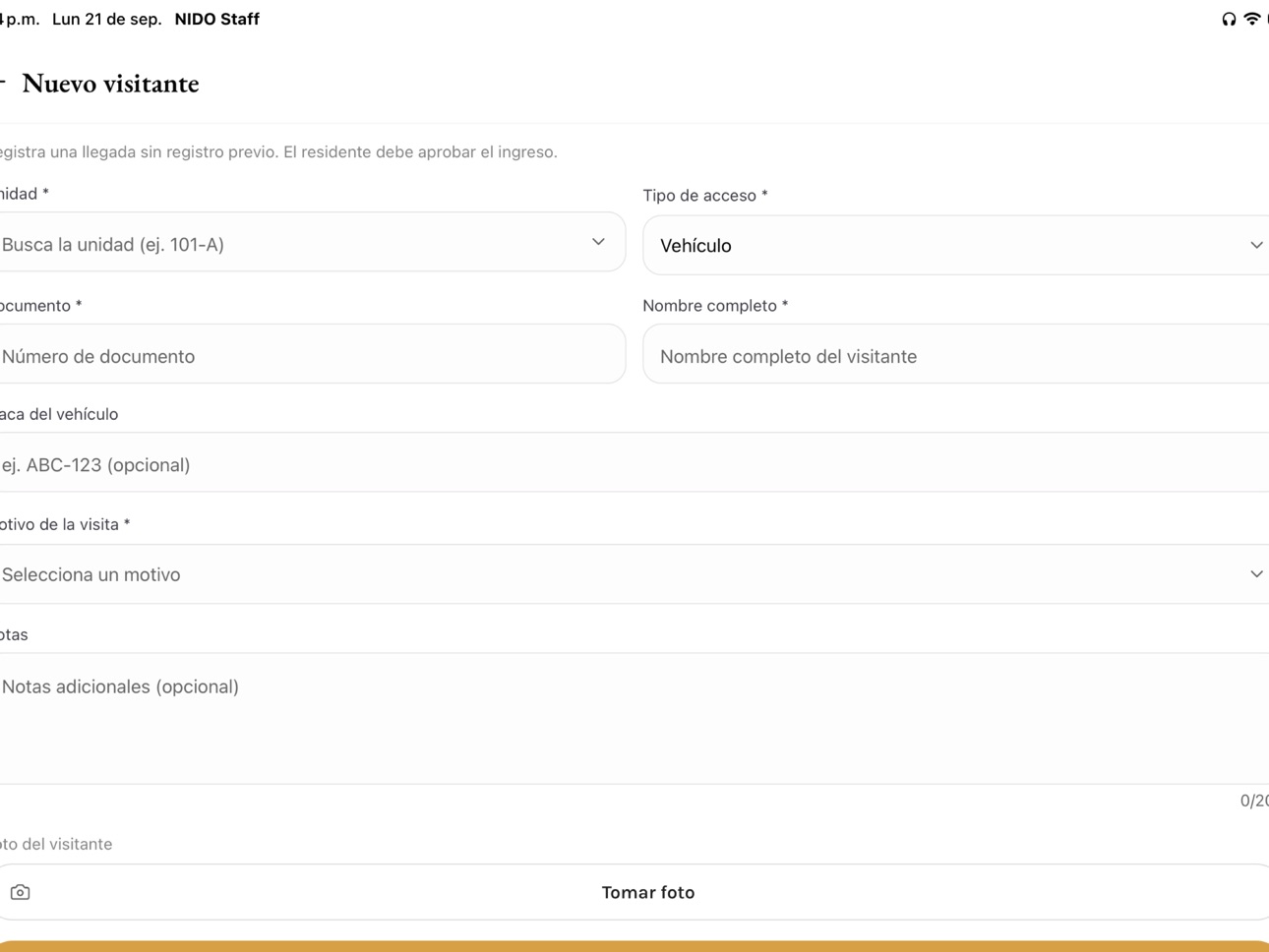Click the Tipo de acceso field label

point(705,196)
